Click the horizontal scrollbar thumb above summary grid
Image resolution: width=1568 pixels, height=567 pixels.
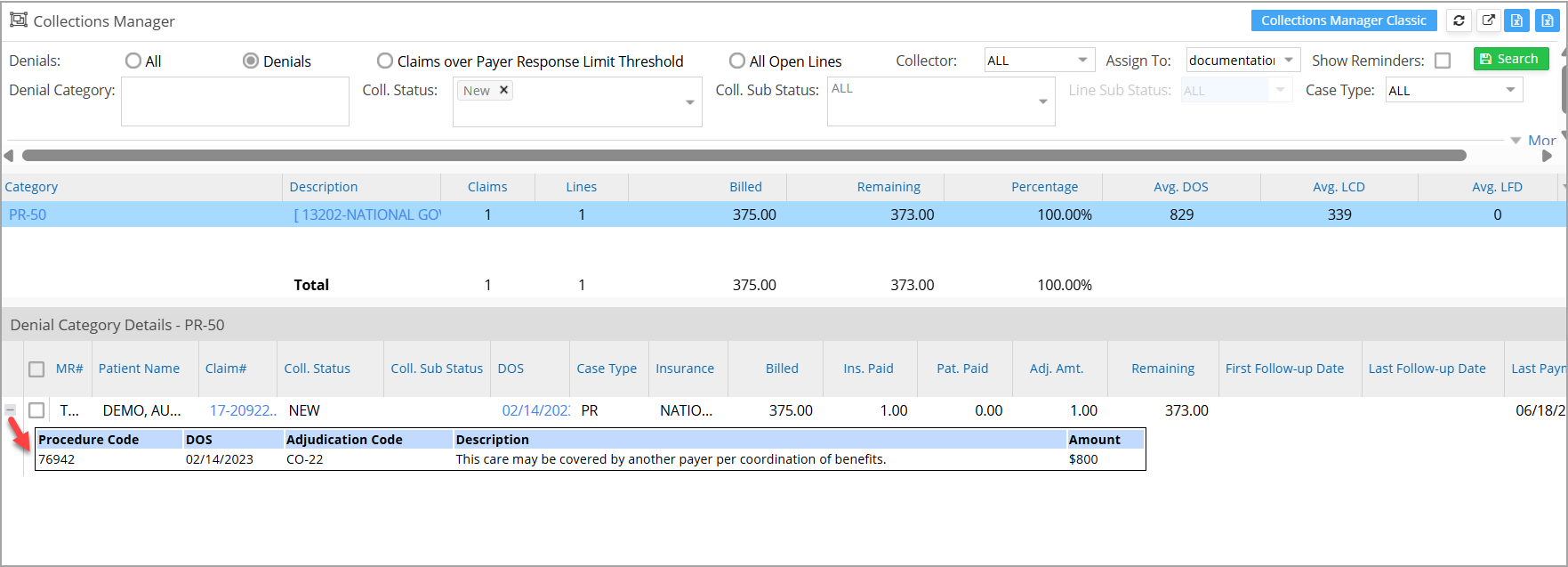click(x=744, y=156)
